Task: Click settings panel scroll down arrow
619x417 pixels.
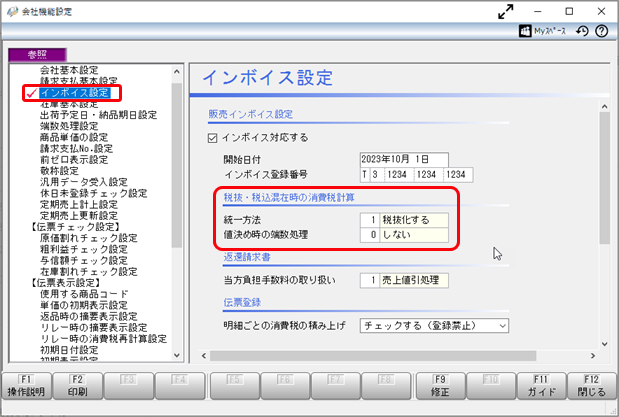Action: pos(605,344)
